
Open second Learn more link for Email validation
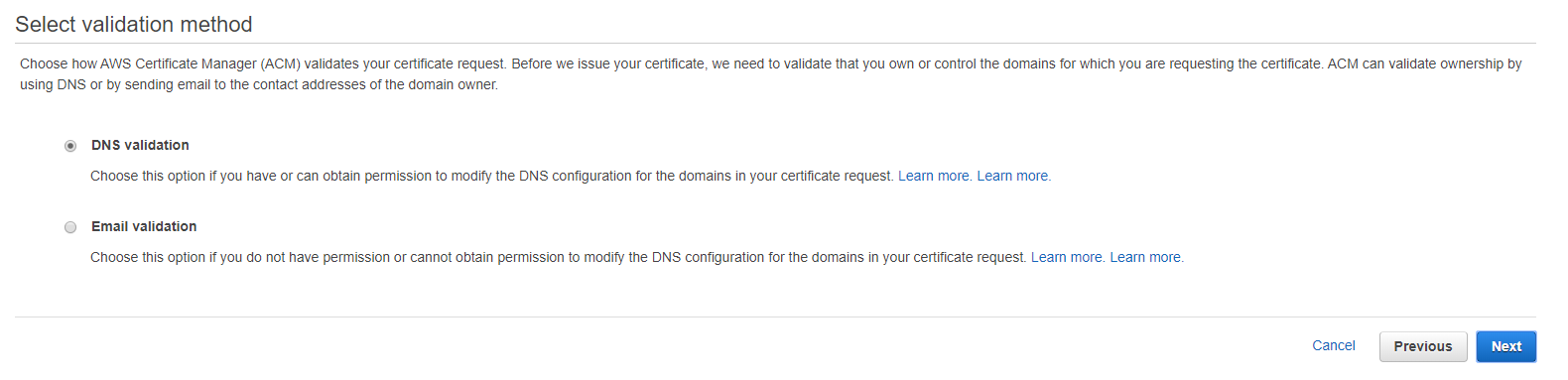click(1145, 257)
